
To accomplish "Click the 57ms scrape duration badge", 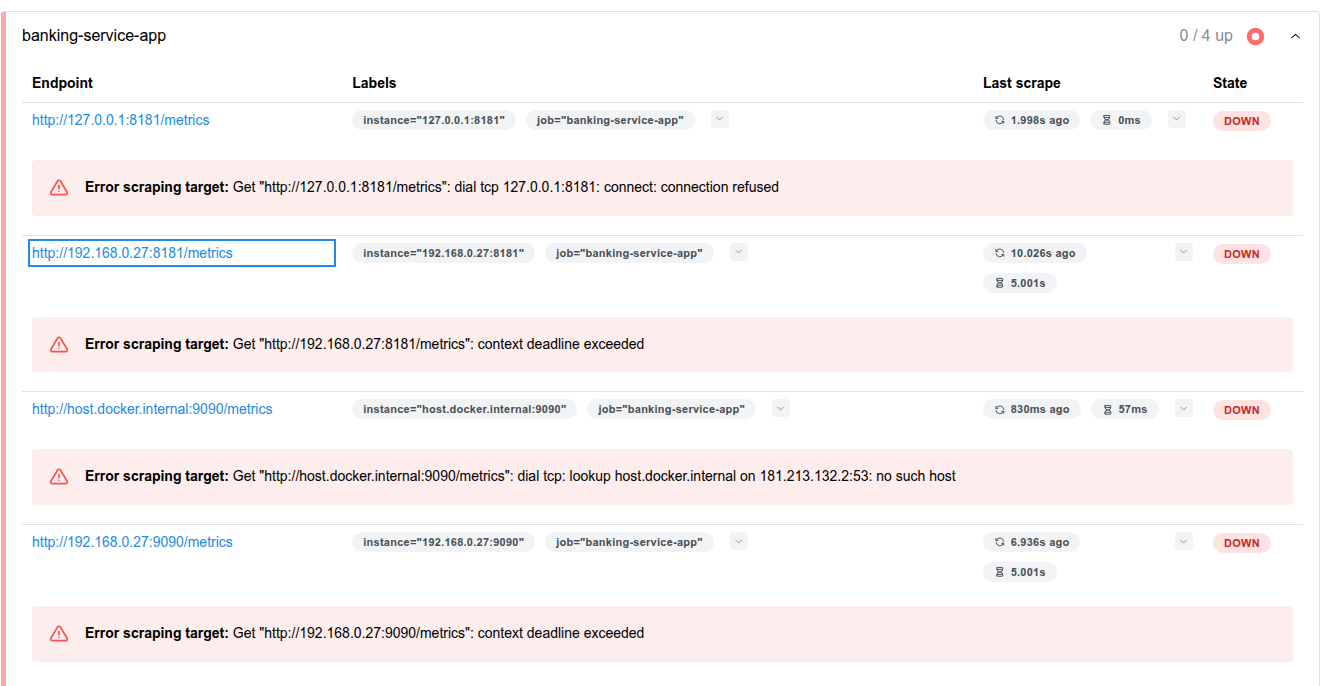I will pyautogui.click(x=1125, y=409).
